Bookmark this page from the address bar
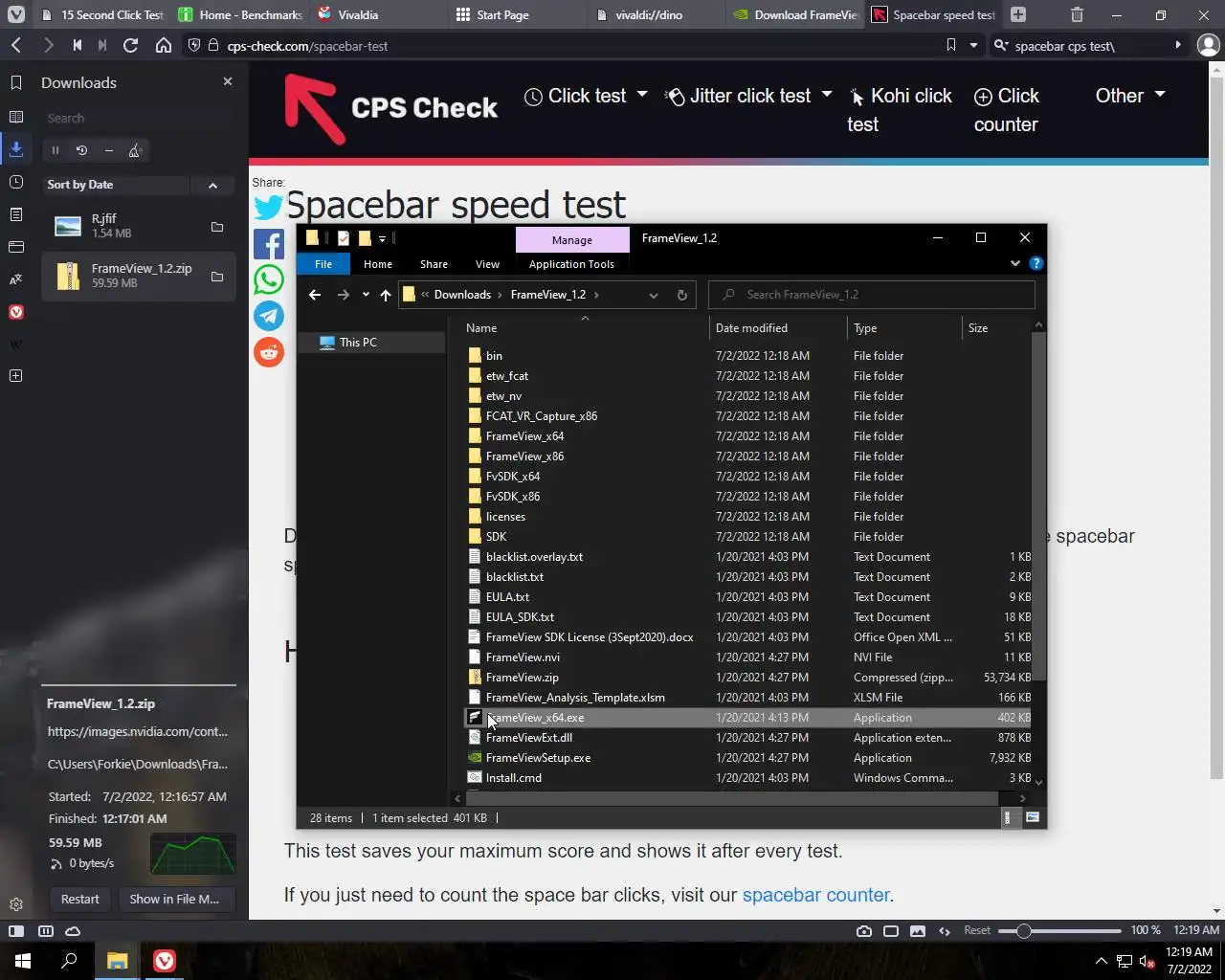 click(x=950, y=45)
